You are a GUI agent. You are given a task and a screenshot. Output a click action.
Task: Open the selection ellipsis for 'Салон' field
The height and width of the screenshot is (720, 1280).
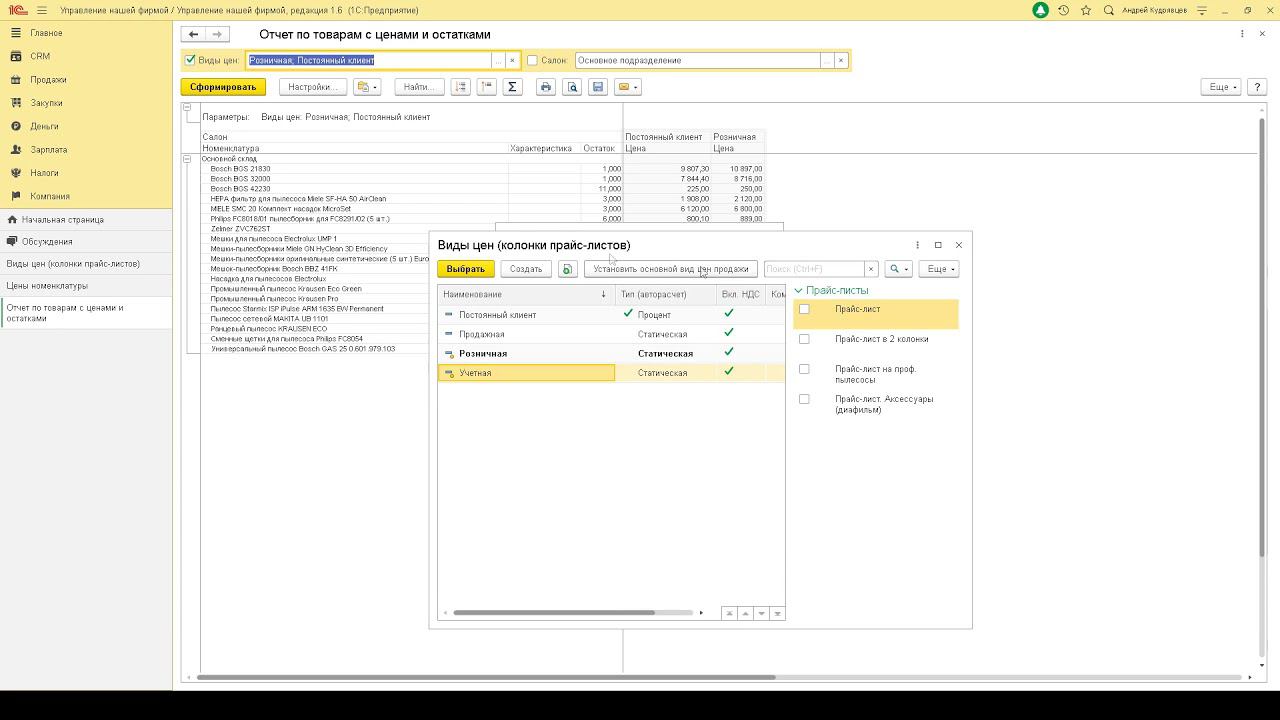coord(827,60)
